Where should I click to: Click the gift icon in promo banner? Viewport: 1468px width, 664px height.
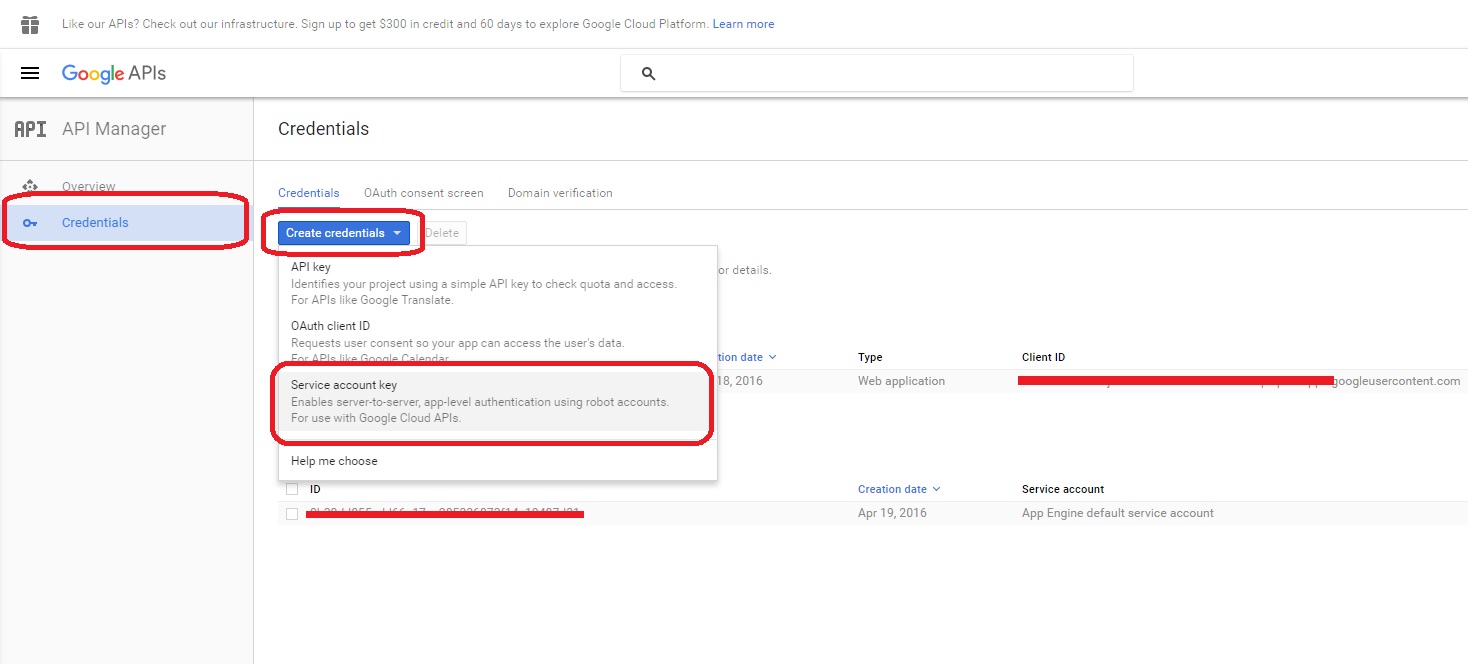[30, 24]
